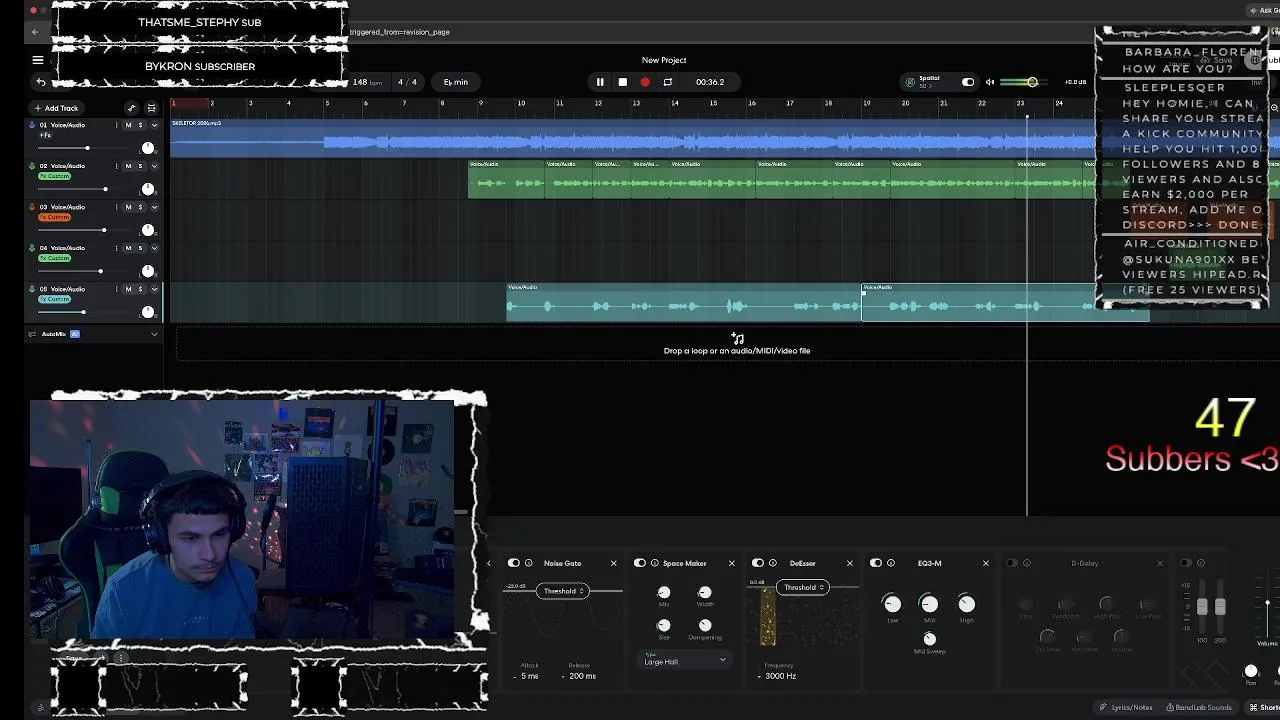1280x720 pixels.
Task: Expand track 05 options chevron
Action: pyautogui.click(x=154, y=289)
